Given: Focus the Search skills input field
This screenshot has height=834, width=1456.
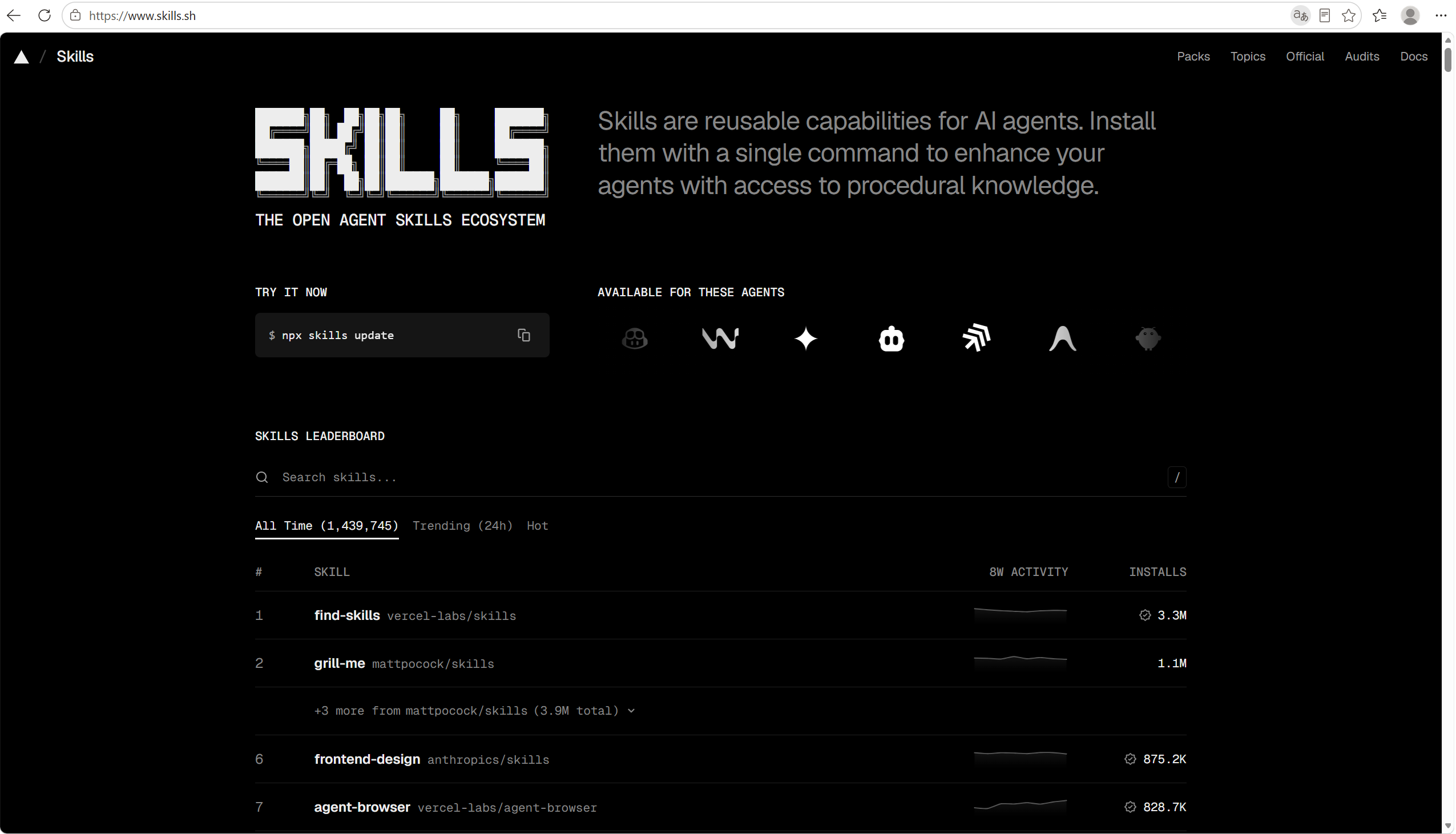Looking at the screenshot, I should (720, 477).
